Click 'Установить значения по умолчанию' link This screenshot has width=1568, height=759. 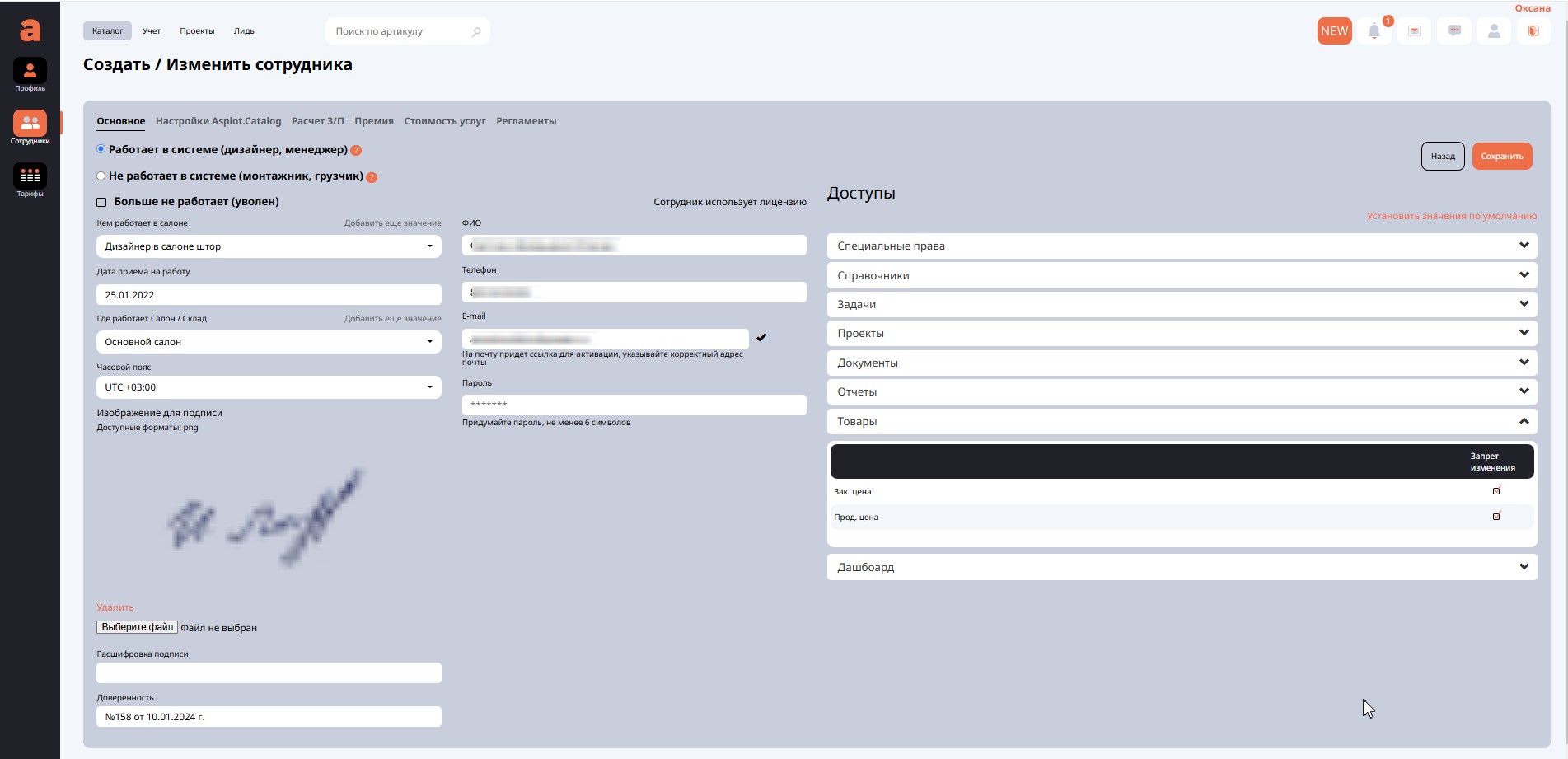point(1451,216)
